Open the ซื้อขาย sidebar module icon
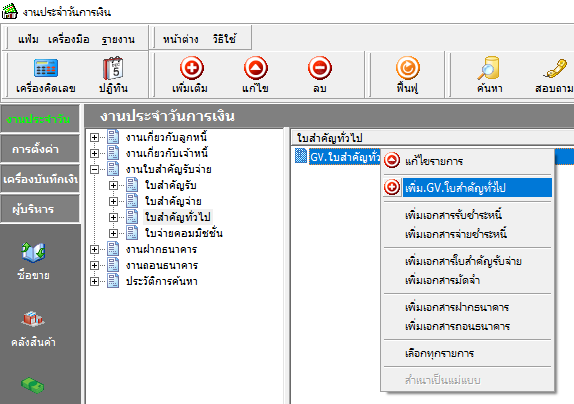 point(33,252)
